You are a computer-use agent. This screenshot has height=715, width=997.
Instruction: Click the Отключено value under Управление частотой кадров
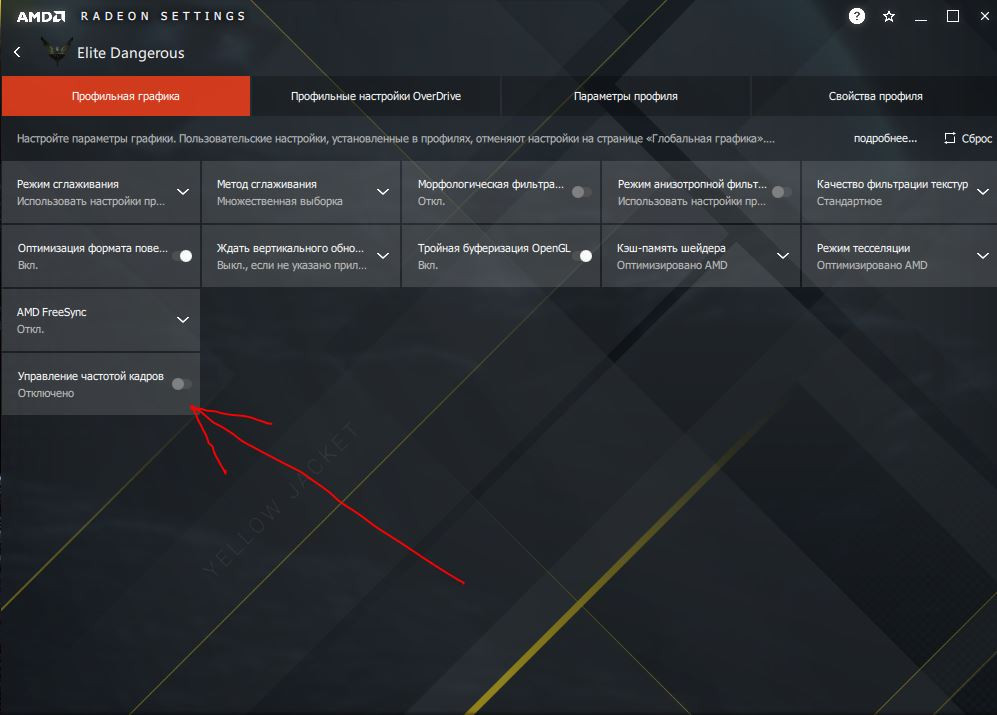[46, 393]
